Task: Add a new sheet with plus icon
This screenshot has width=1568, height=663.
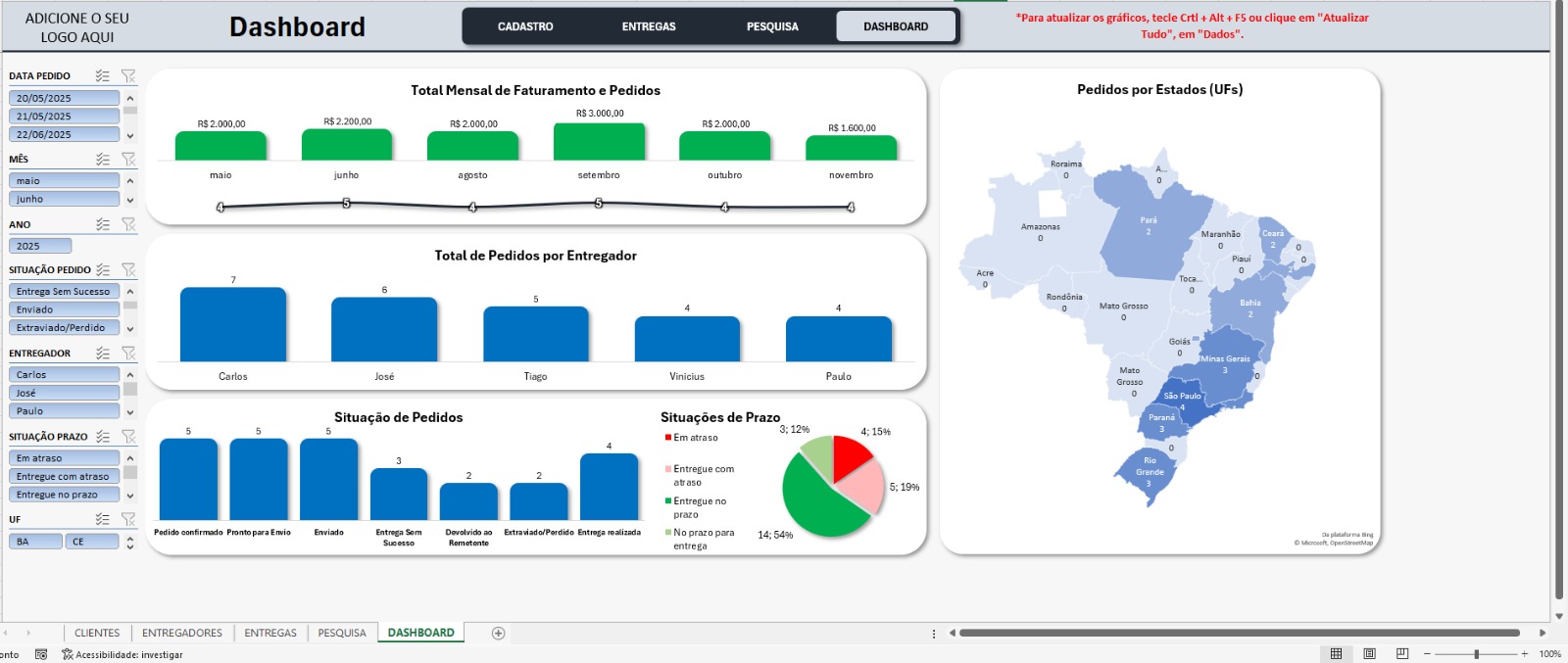Action: coord(498,633)
